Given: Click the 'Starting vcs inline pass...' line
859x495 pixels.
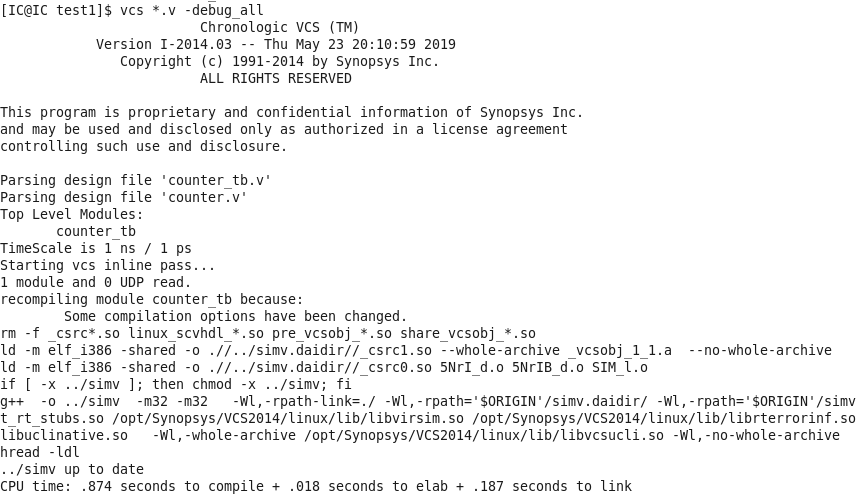Looking at the screenshot, I should click(x=107, y=265).
